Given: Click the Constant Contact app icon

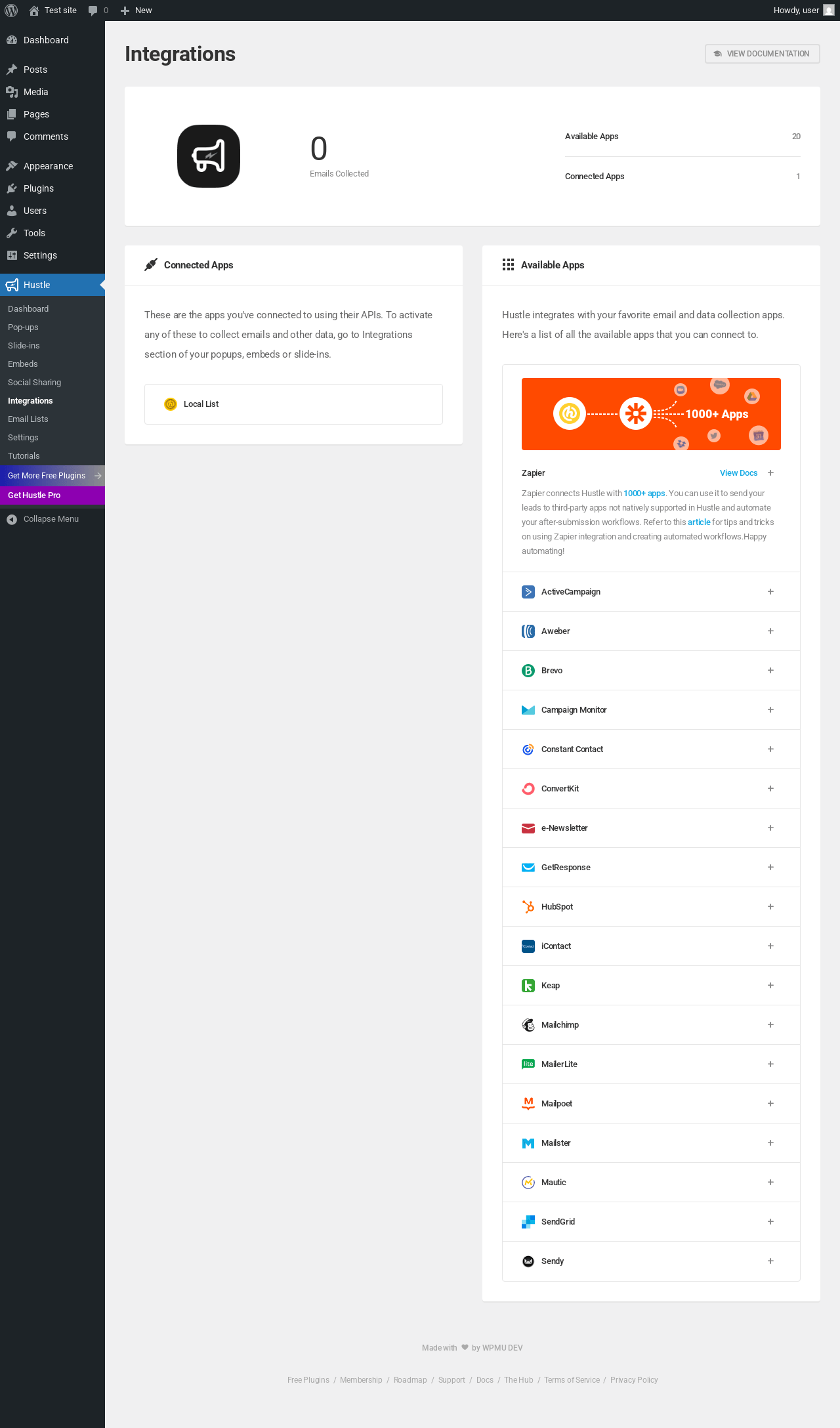Looking at the screenshot, I should pyautogui.click(x=528, y=749).
